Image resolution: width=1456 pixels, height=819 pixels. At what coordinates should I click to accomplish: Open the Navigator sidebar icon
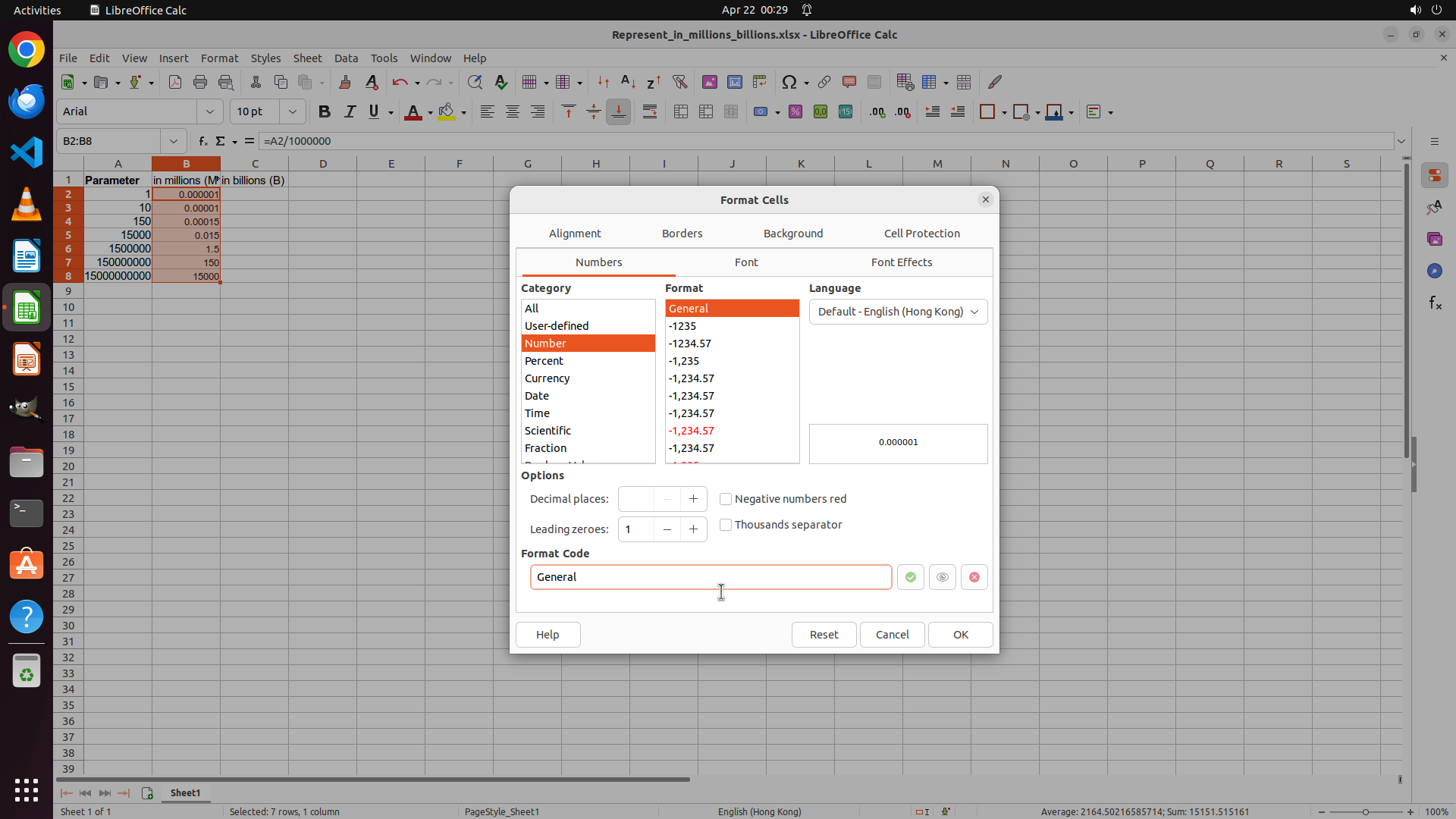pyautogui.click(x=1435, y=271)
